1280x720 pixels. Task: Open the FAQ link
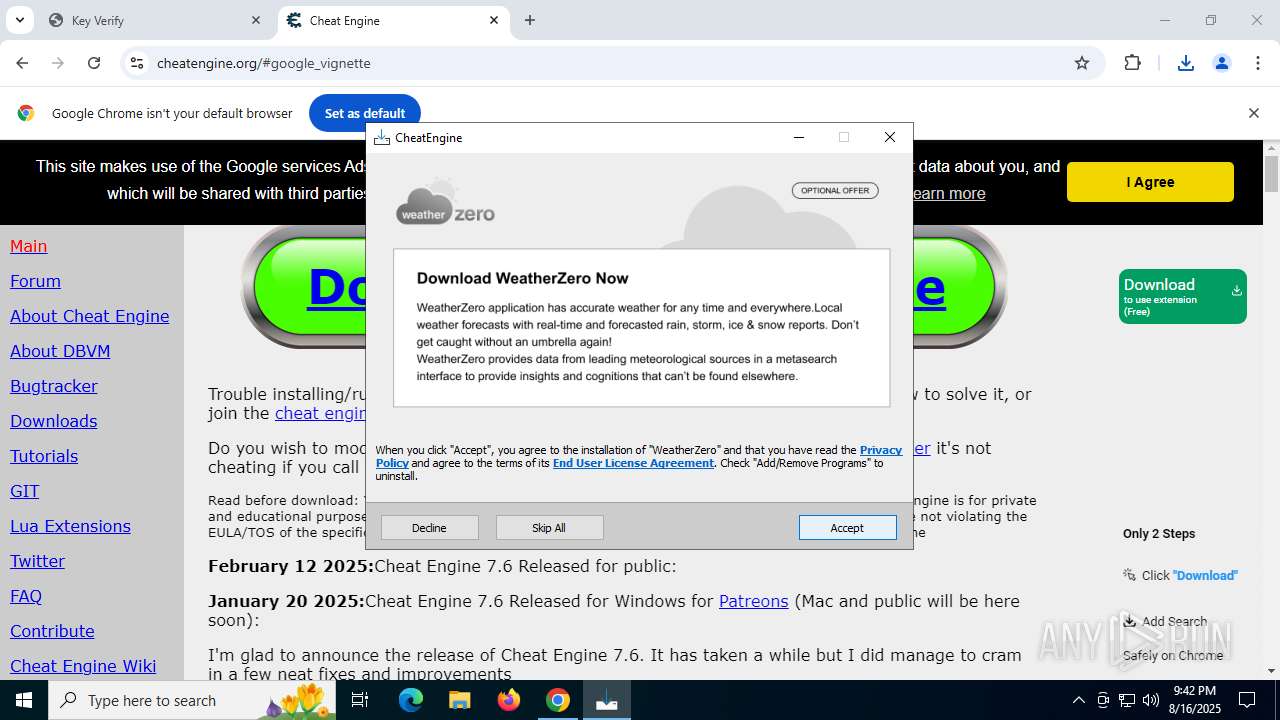pyautogui.click(x=26, y=596)
